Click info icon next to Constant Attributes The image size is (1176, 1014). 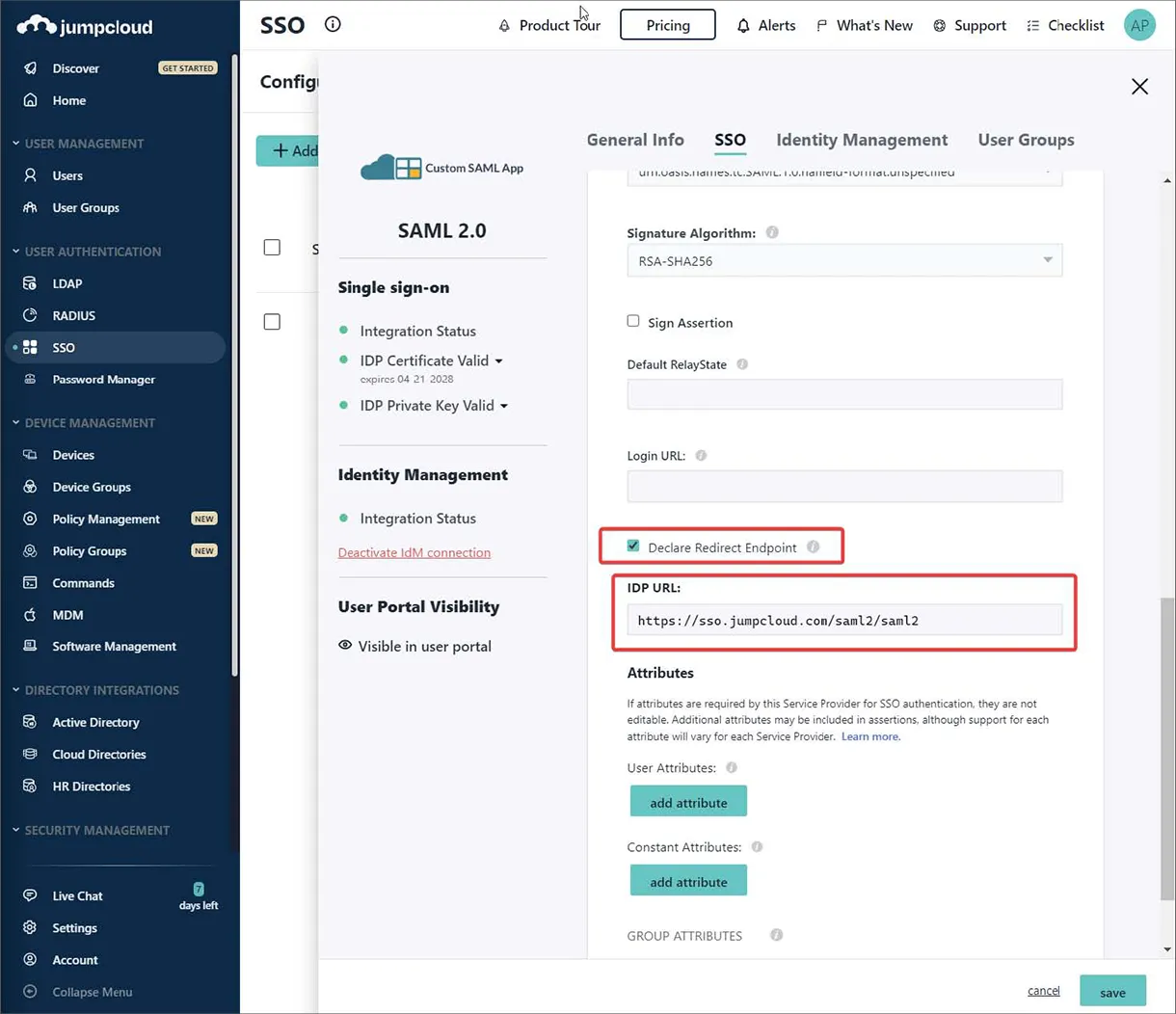(x=757, y=846)
